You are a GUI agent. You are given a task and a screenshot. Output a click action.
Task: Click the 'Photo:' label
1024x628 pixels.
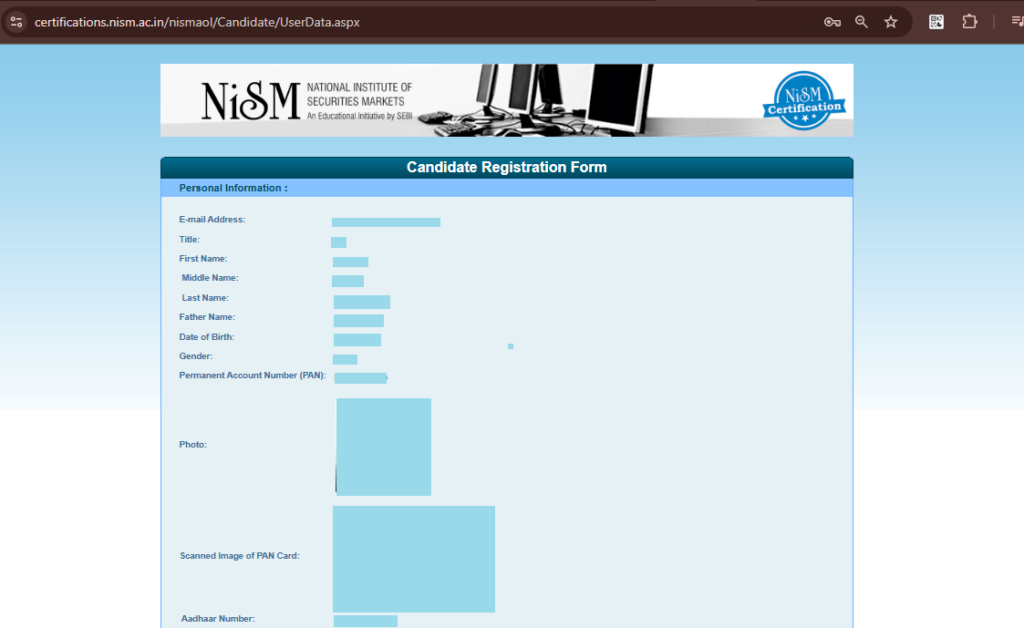193,445
